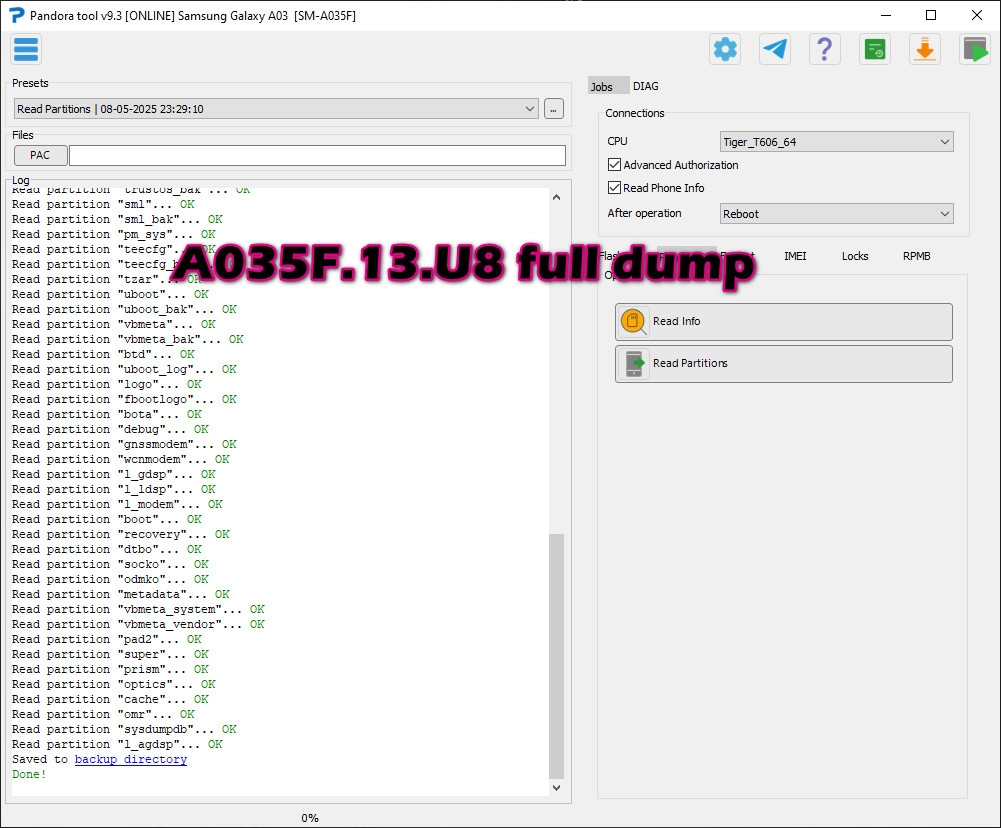Image resolution: width=1001 pixels, height=828 pixels.
Task: Click the log vertical scrollbar thumb
Action: [x=557, y=655]
